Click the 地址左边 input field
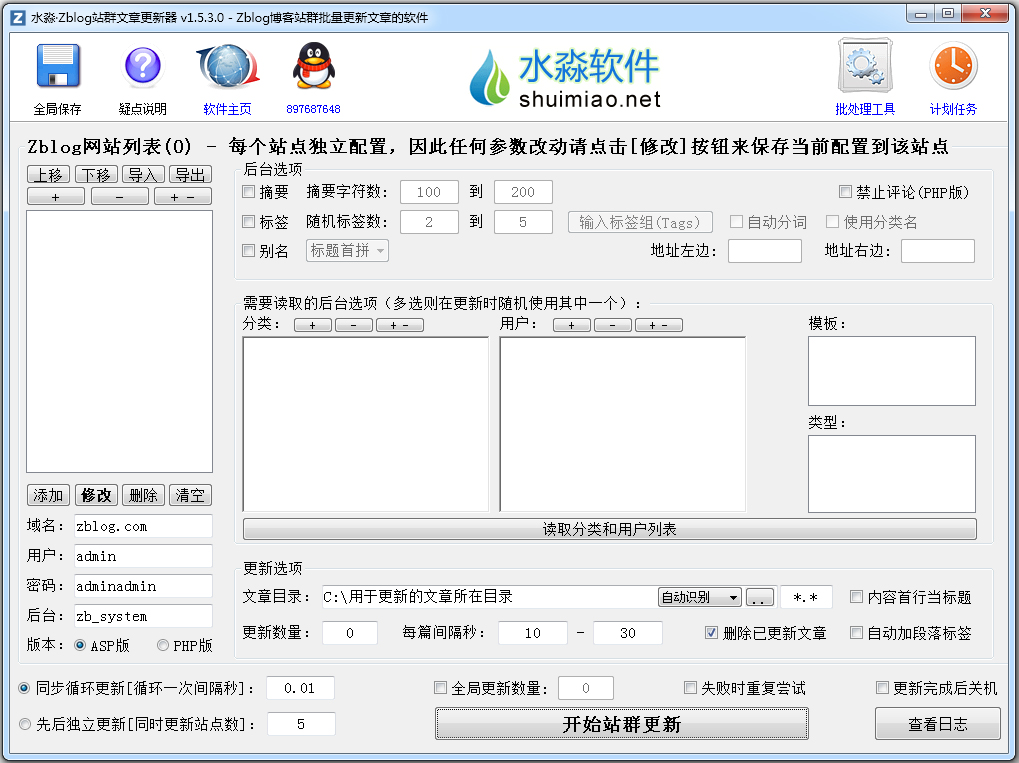1019x763 pixels. coord(765,251)
